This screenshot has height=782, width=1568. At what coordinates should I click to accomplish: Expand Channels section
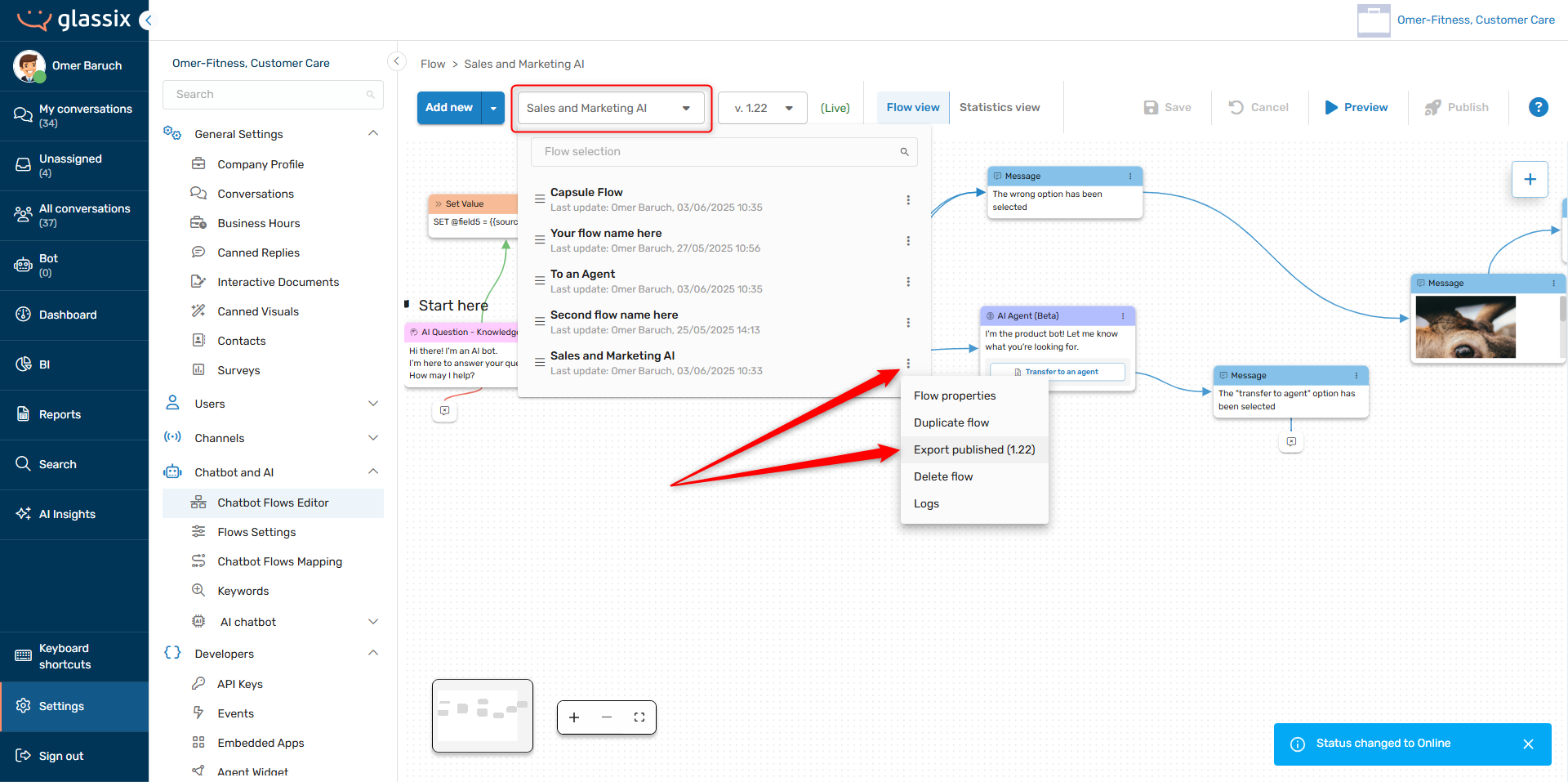point(373,438)
